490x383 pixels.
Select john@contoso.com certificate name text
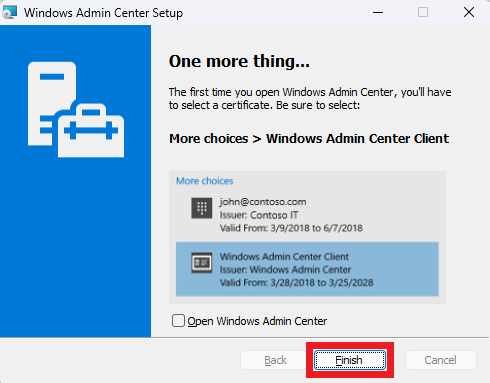pos(263,202)
